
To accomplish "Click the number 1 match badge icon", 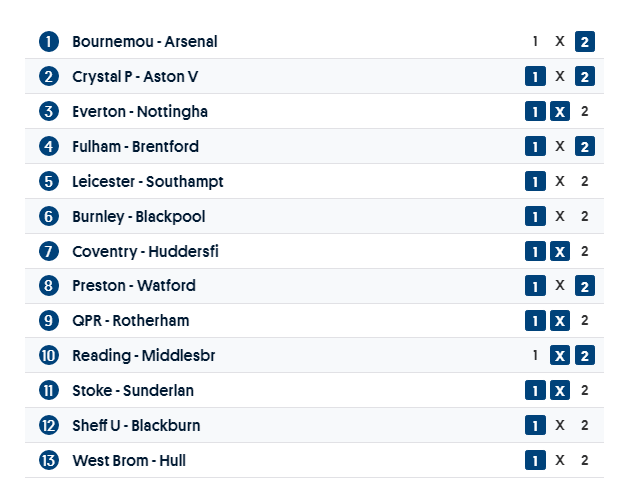I will 49,42.
